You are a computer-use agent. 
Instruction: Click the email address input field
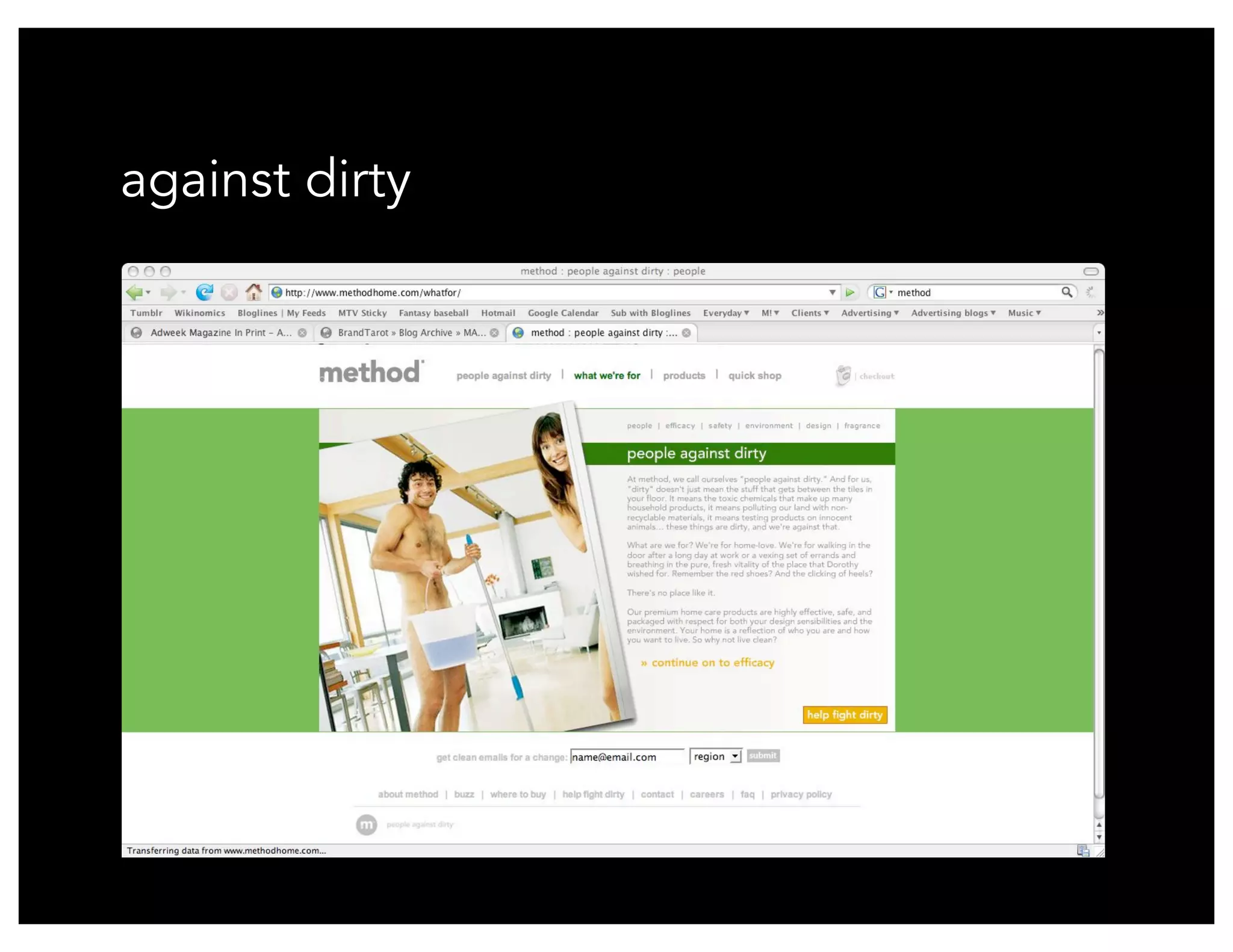tap(626, 757)
